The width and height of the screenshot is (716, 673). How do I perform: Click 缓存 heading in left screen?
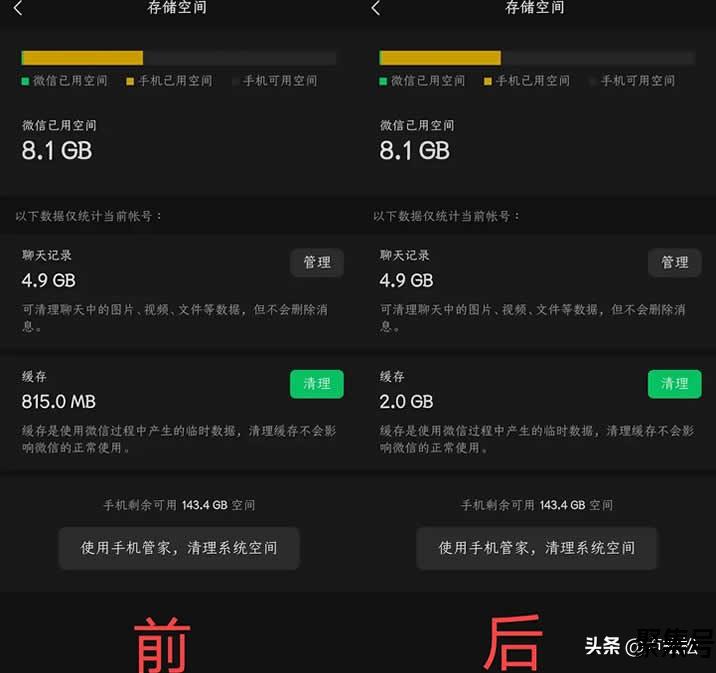[34, 377]
